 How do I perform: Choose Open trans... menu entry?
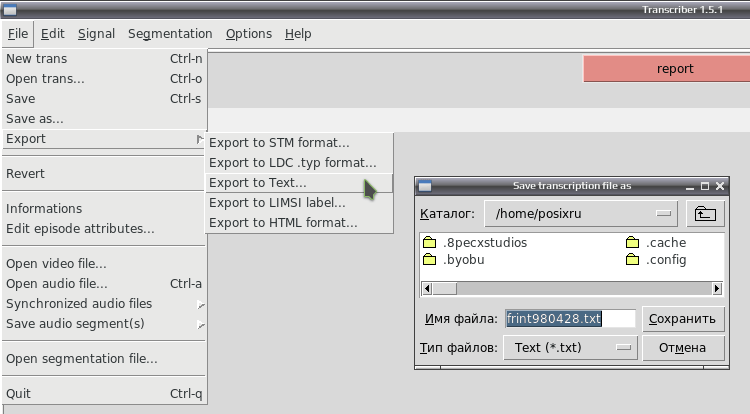click(104, 79)
